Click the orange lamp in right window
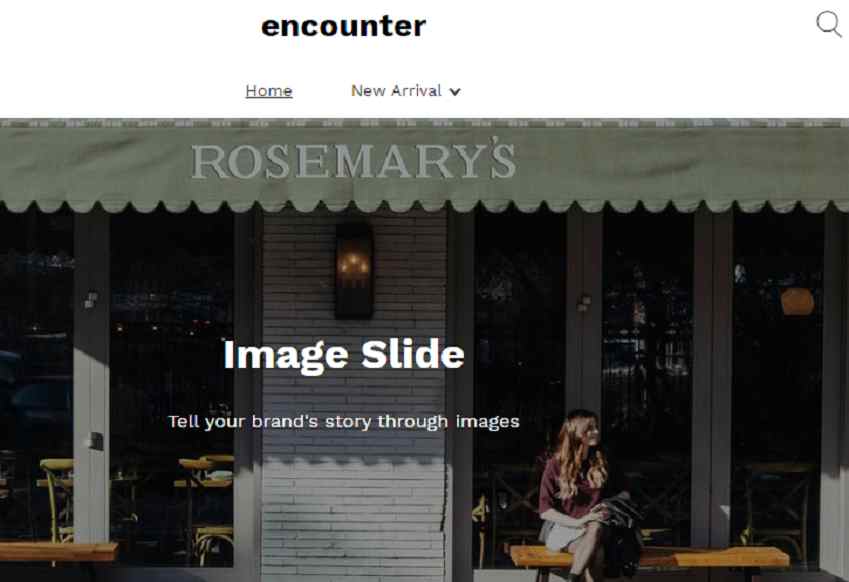The width and height of the screenshot is (849, 582). point(797,302)
